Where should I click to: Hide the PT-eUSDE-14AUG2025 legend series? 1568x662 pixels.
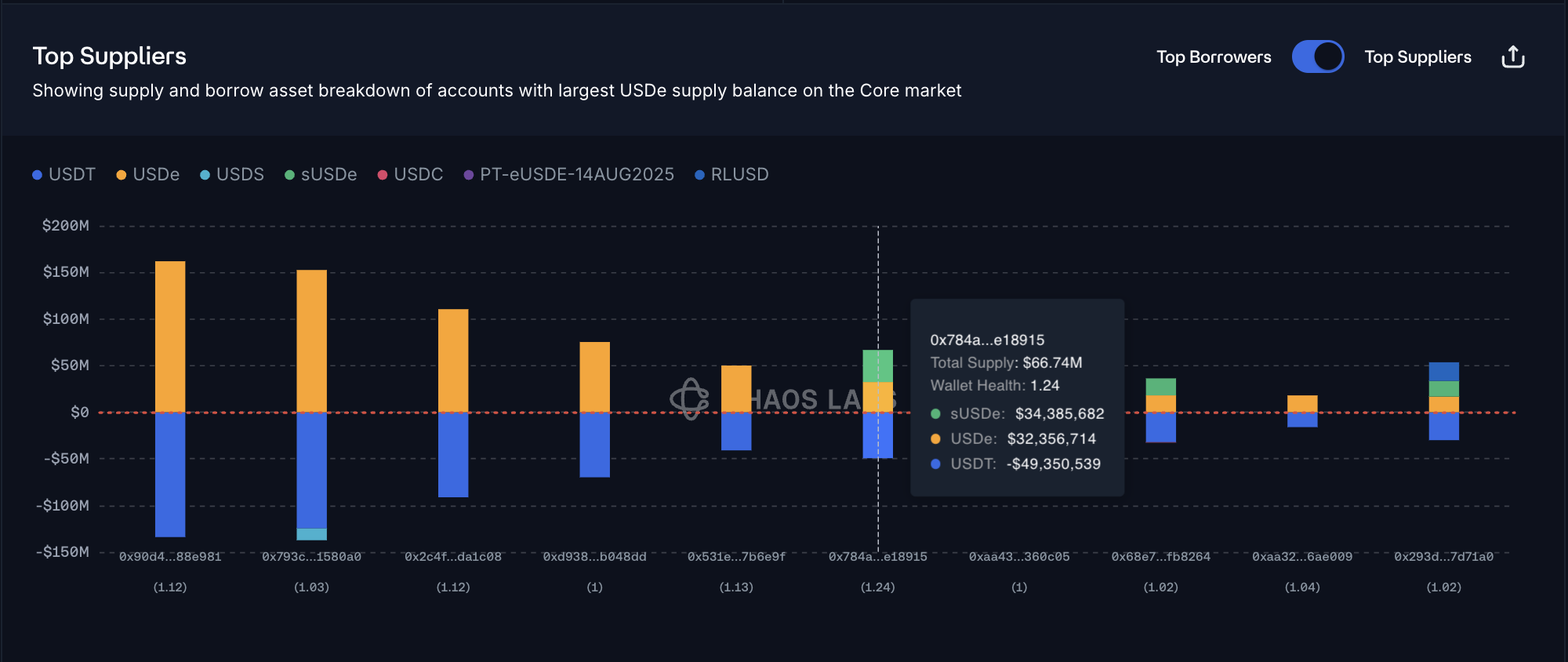(568, 174)
